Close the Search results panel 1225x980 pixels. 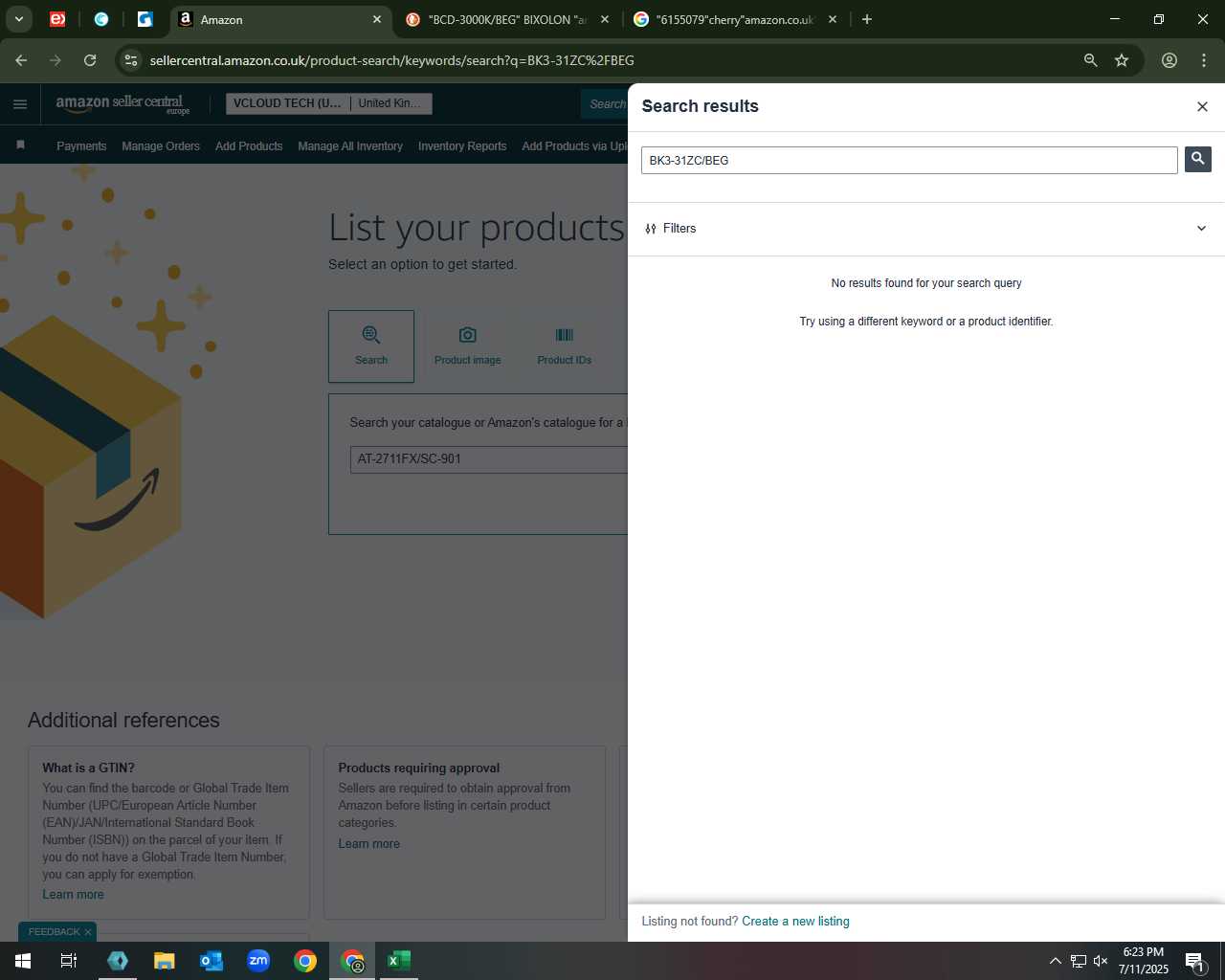click(x=1202, y=106)
